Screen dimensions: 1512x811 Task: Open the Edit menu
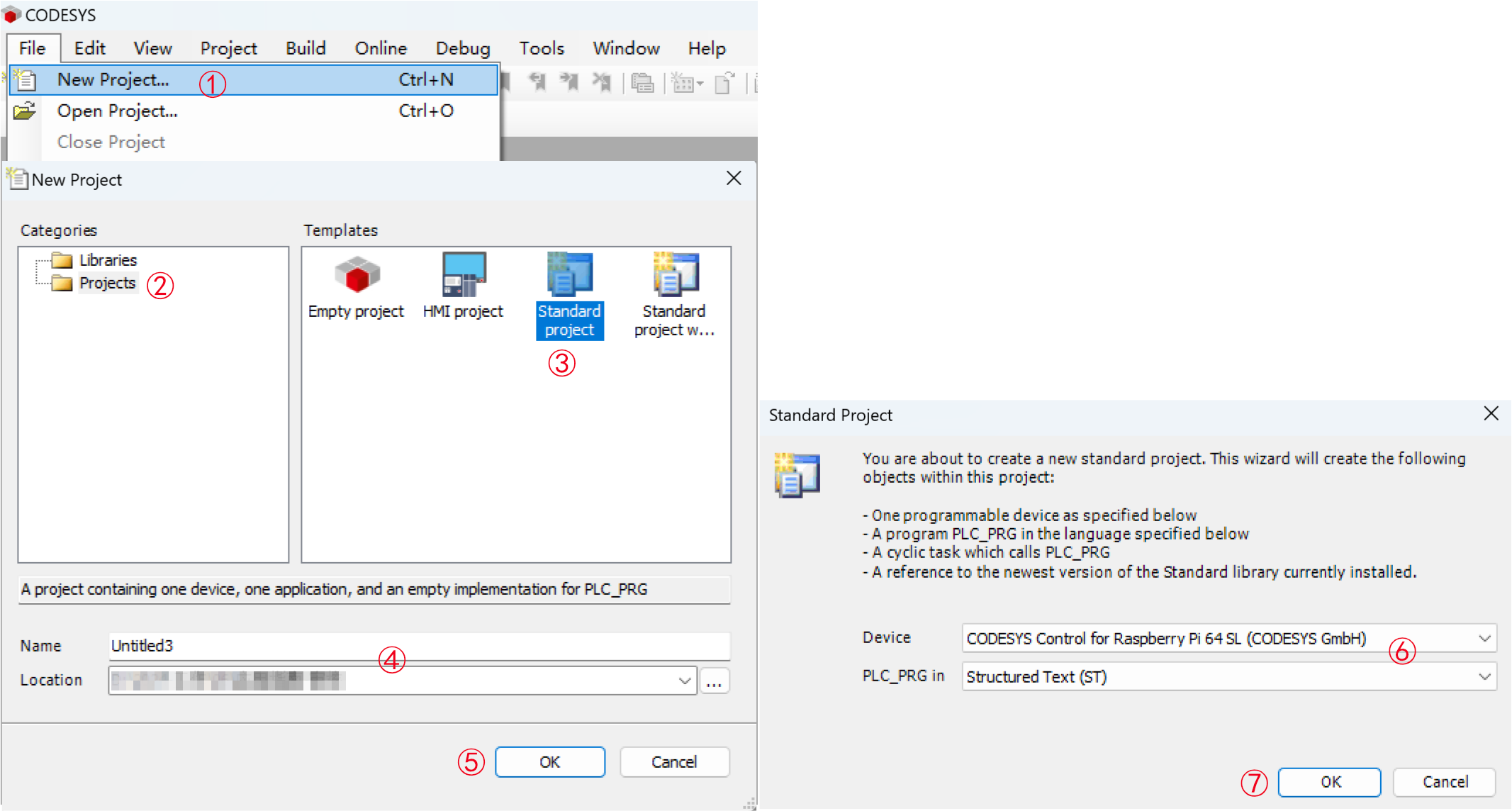pyautogui.click(x=90, y=48)
